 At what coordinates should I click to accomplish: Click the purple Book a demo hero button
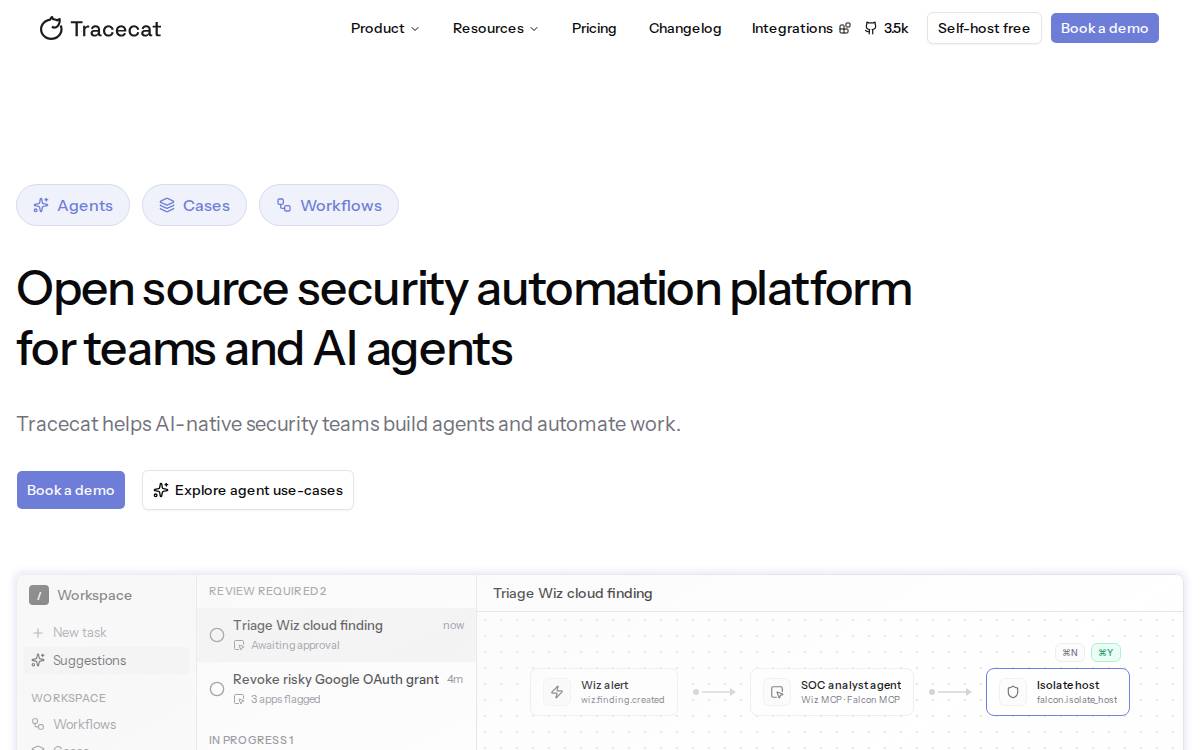71,490
